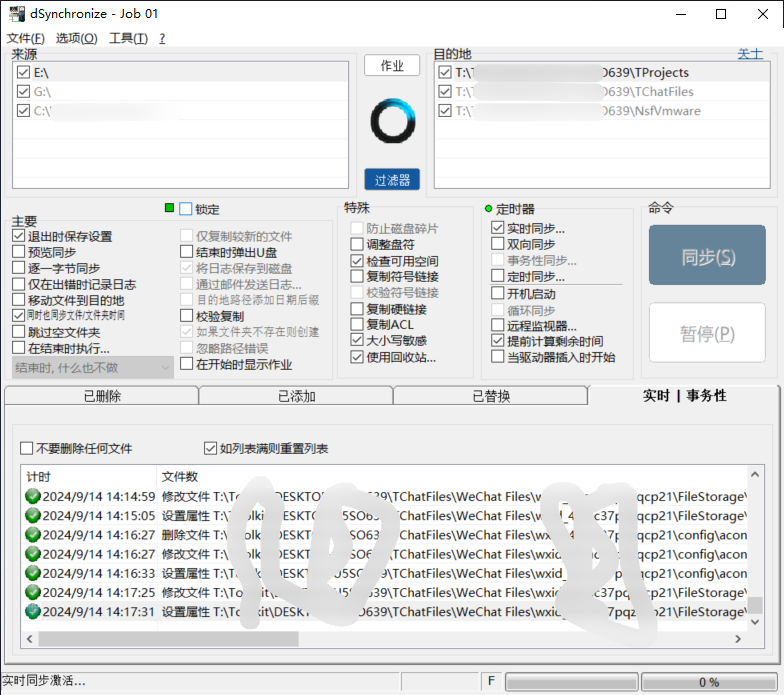
Task: Uncheck 退出时保存设置
Action: [x=18, y=236]
